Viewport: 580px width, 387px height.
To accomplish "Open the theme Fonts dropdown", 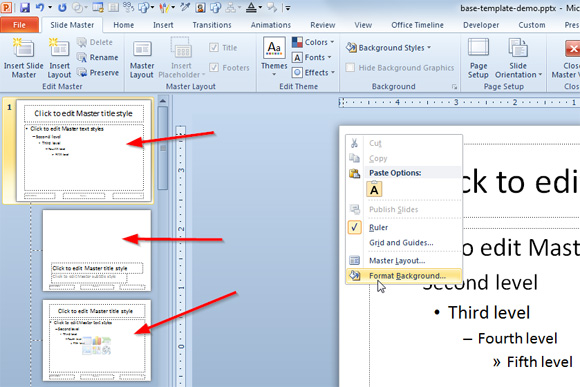I will [x=311, y=57].
